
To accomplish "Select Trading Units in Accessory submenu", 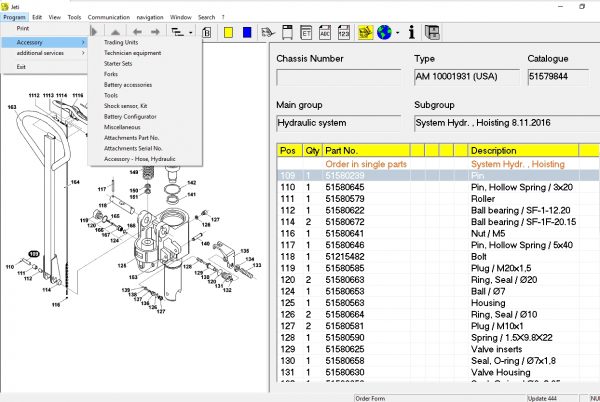I will (x=121, y=42).
